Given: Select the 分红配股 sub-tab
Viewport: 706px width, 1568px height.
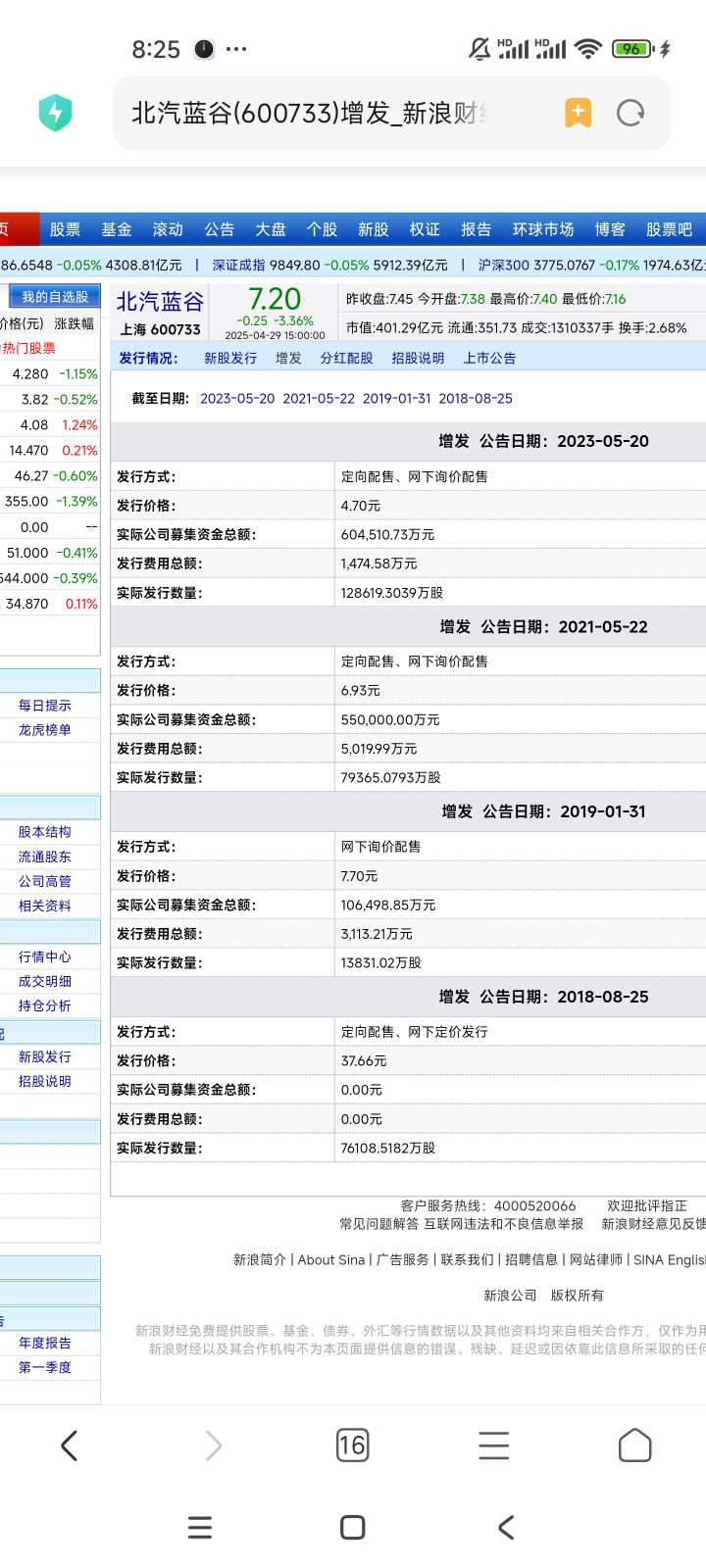Looking at the screenshot, I should coord(346,358).
